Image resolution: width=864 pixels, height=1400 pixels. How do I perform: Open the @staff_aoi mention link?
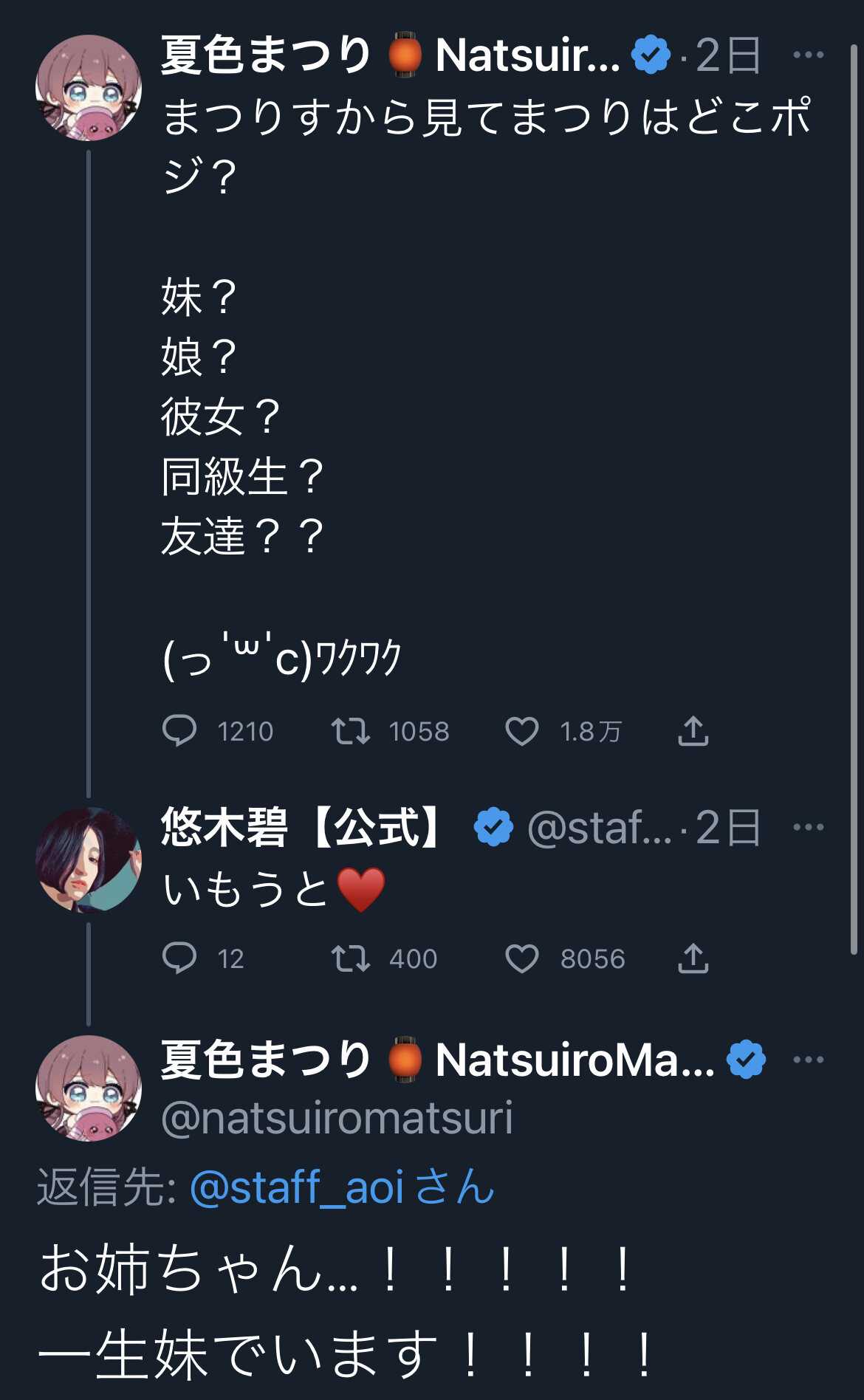(296, 1187)
